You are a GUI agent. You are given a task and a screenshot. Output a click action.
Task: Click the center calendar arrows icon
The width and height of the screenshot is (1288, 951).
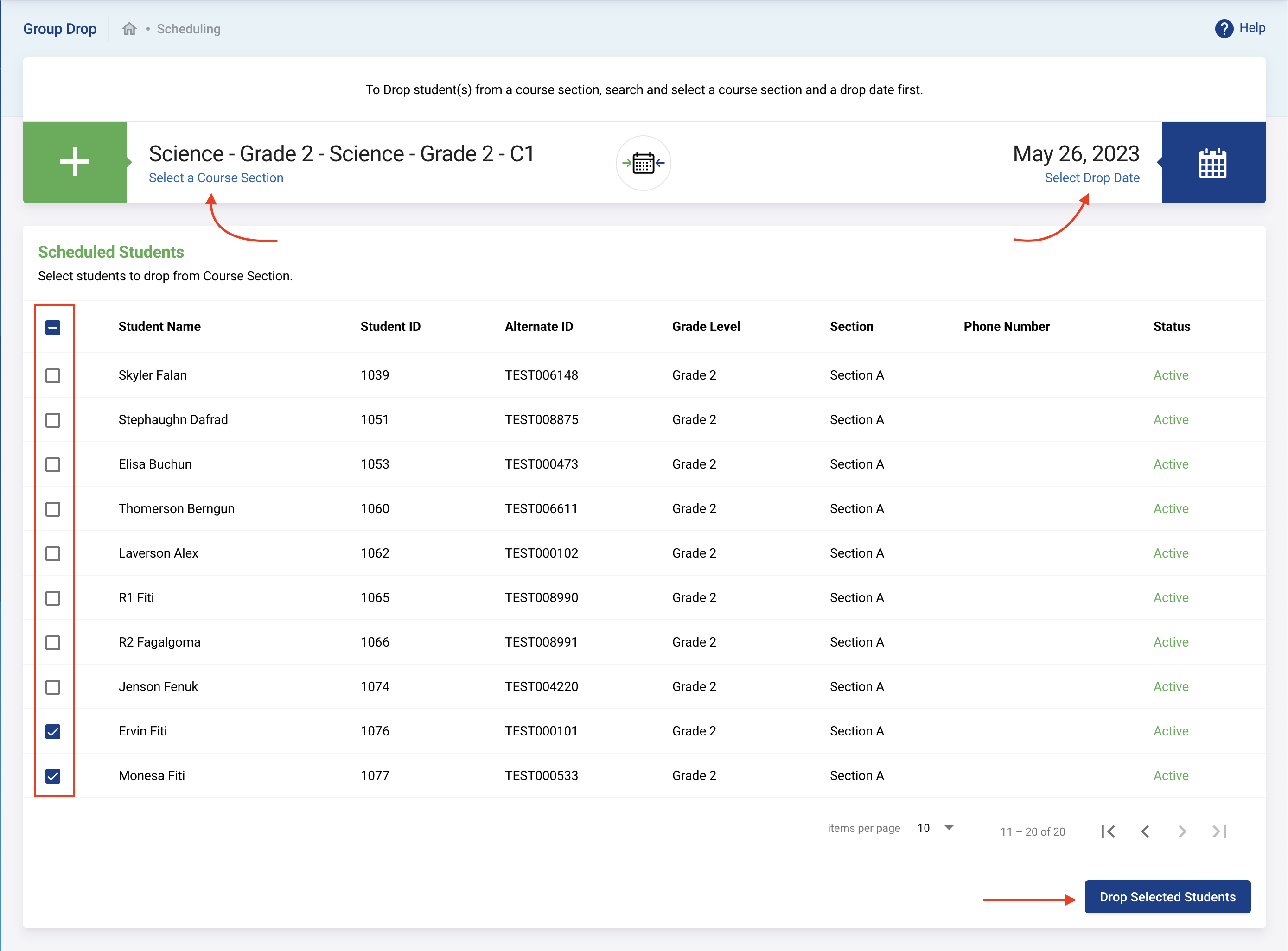click(x=643, y=163)
